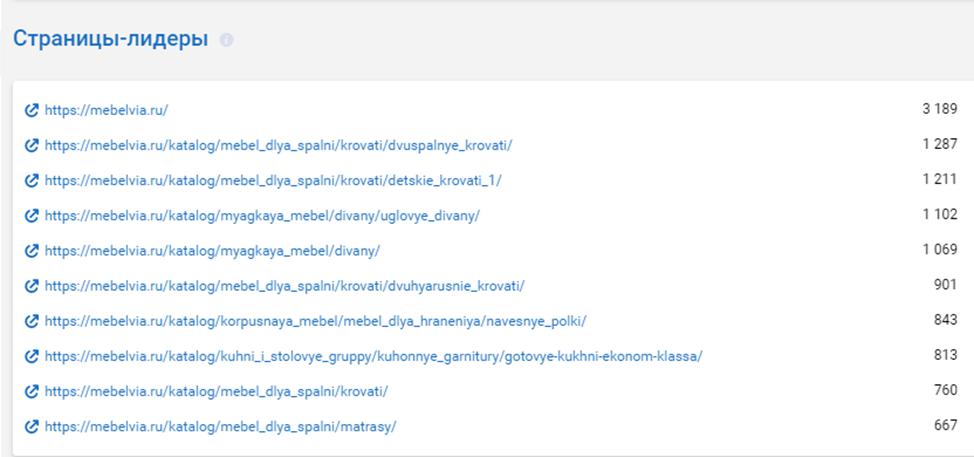
Task: Open the myagkaya_mebel/divany/ page link
Action: pos(212,251)
